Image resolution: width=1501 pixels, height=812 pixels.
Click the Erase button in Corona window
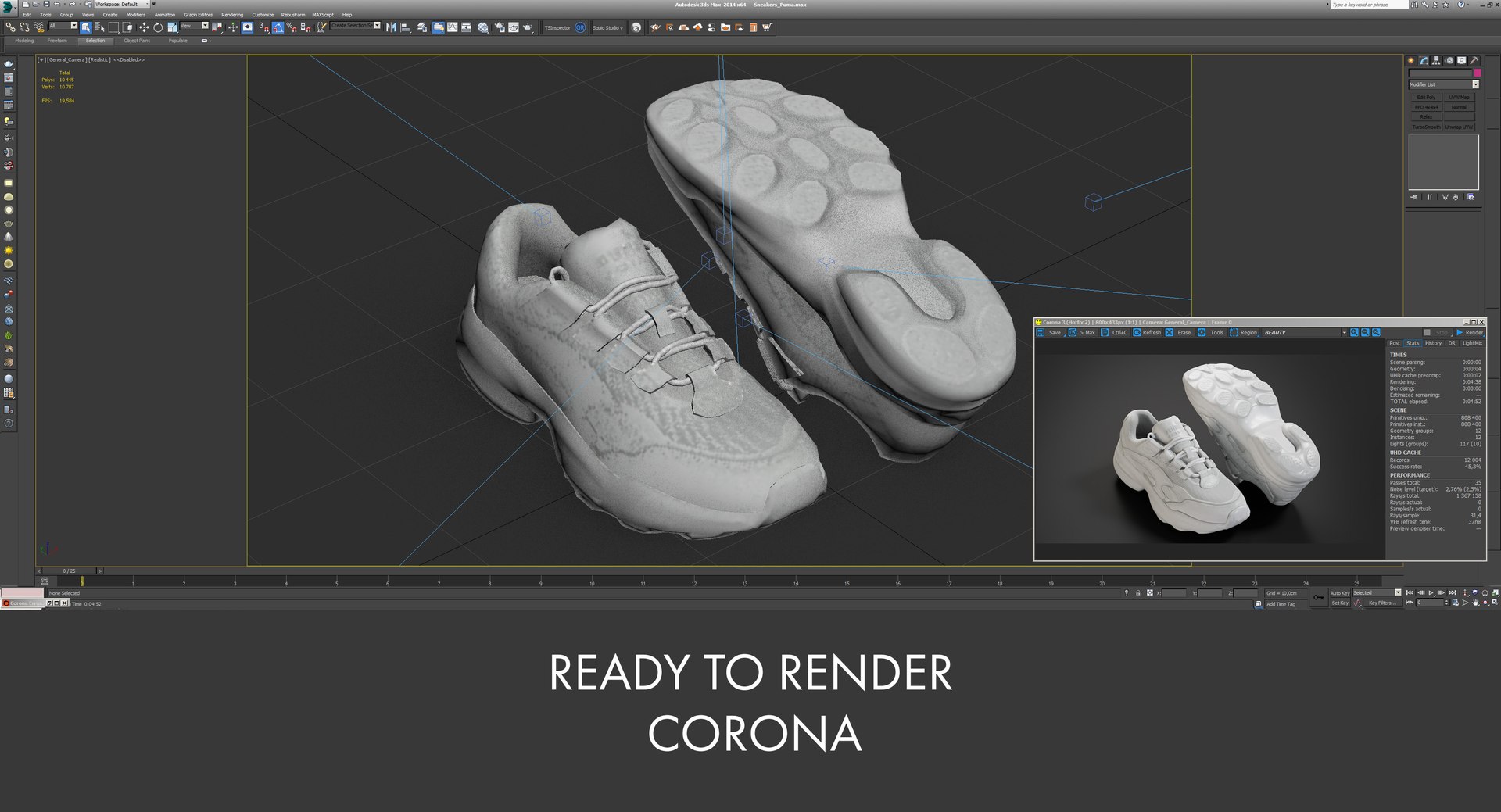pyautogui.click(x=1179, y=333)
